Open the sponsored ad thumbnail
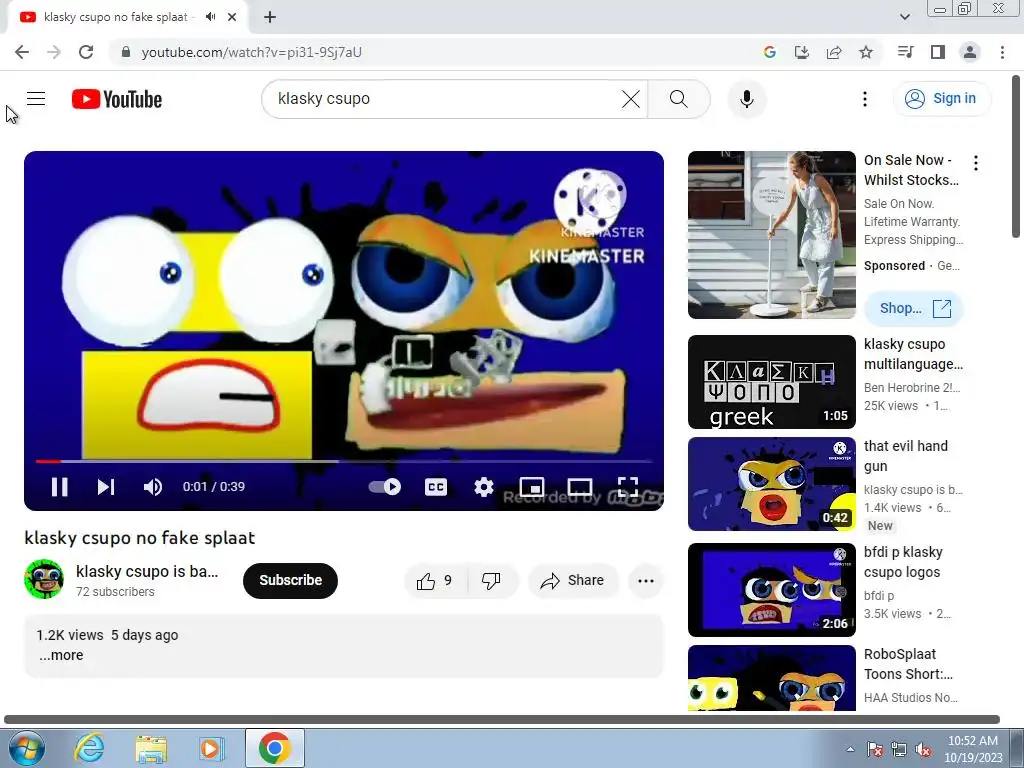1024x768 pixels. (x=771, y=235)
